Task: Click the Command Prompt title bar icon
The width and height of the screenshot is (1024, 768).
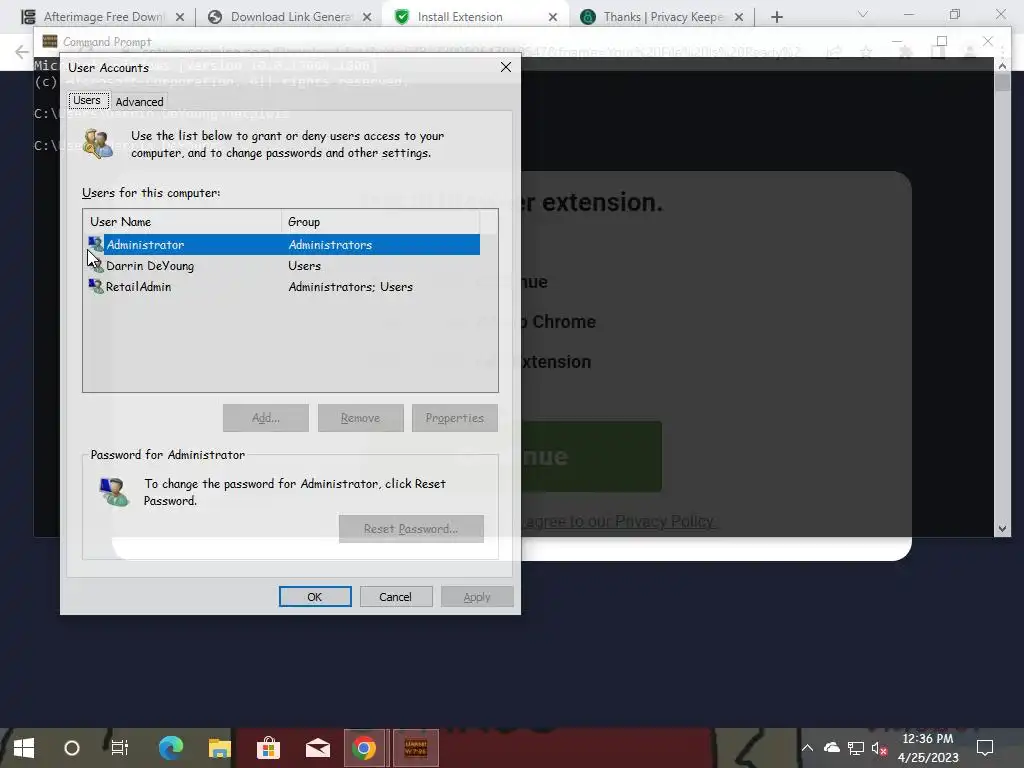Action: (x=50, y=41)
